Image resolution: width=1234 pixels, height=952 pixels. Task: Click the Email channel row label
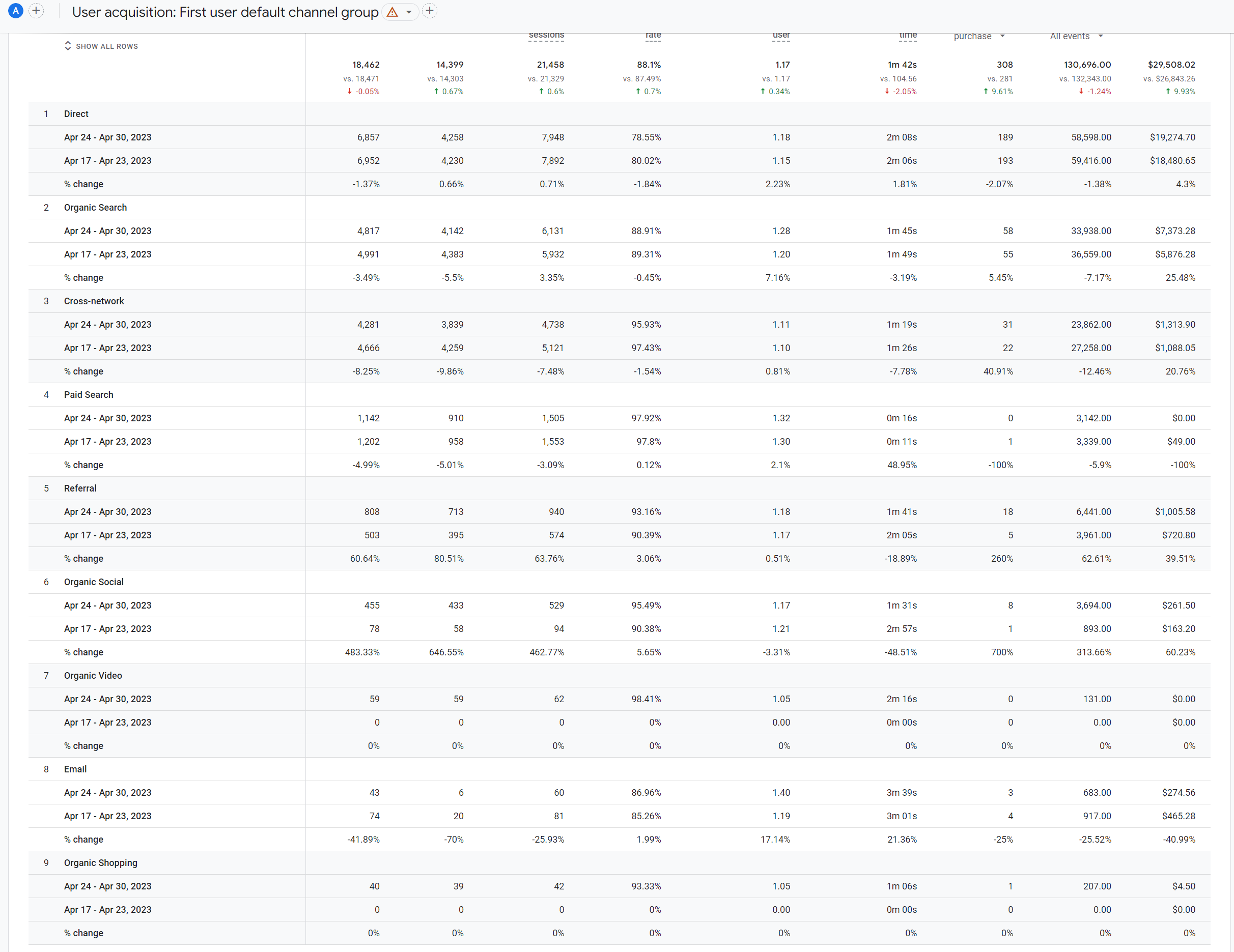[75, 769]
